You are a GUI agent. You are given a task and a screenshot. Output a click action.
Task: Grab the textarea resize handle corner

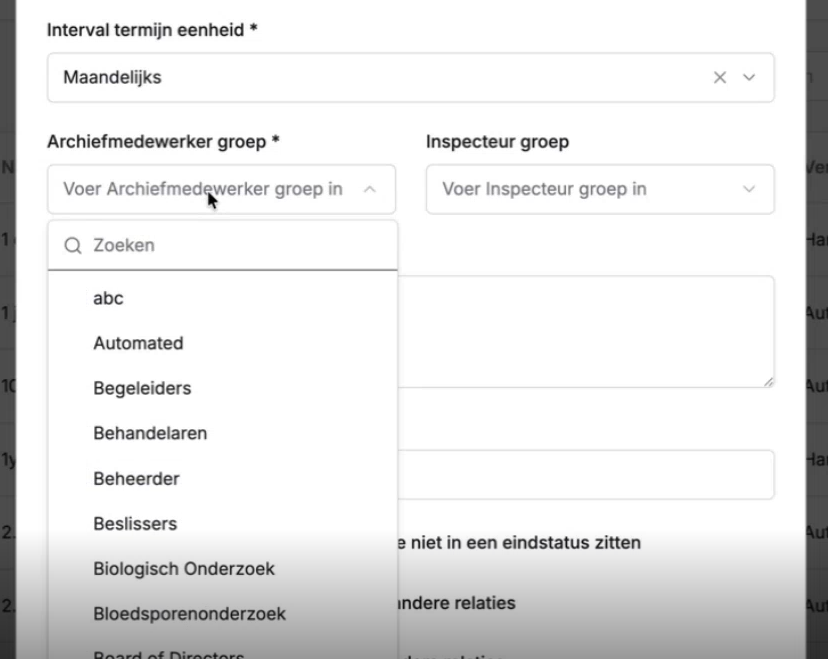[769, 382]
